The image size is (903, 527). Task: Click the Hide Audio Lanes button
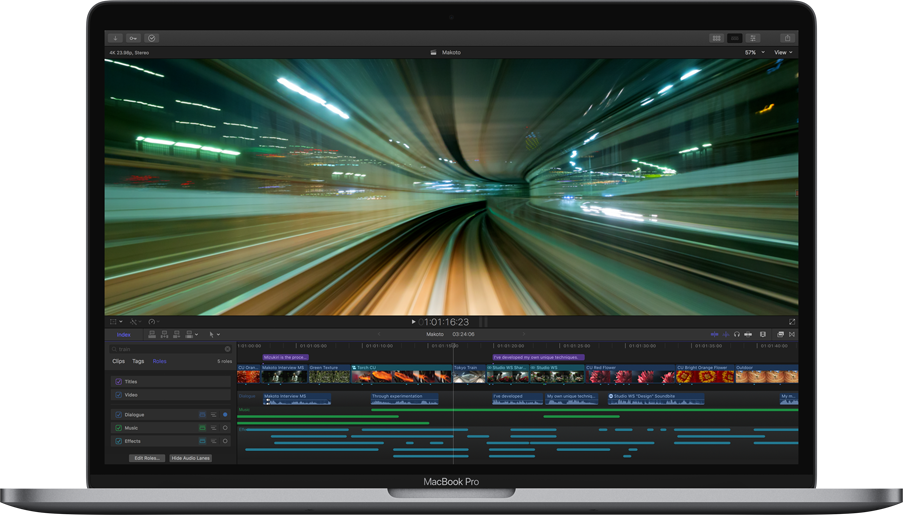(x=190, y=458)
